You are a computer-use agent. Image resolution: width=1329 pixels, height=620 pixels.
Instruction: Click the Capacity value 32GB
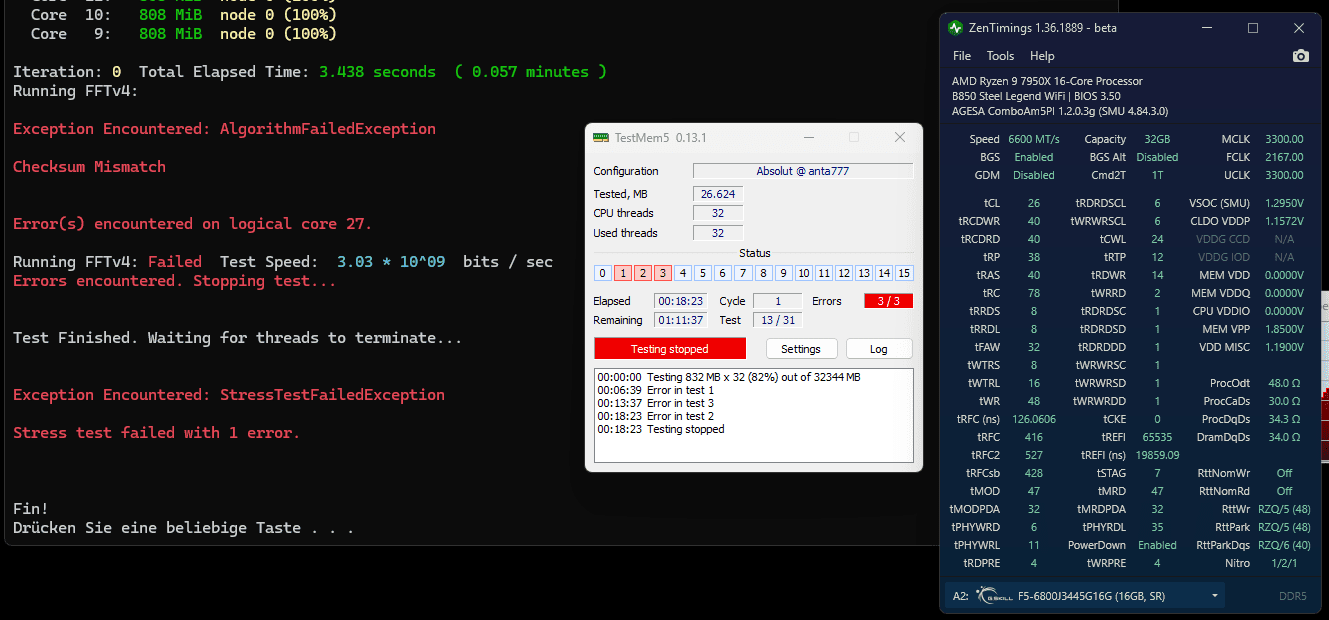pyautogui.click(x=1157, y=139)
